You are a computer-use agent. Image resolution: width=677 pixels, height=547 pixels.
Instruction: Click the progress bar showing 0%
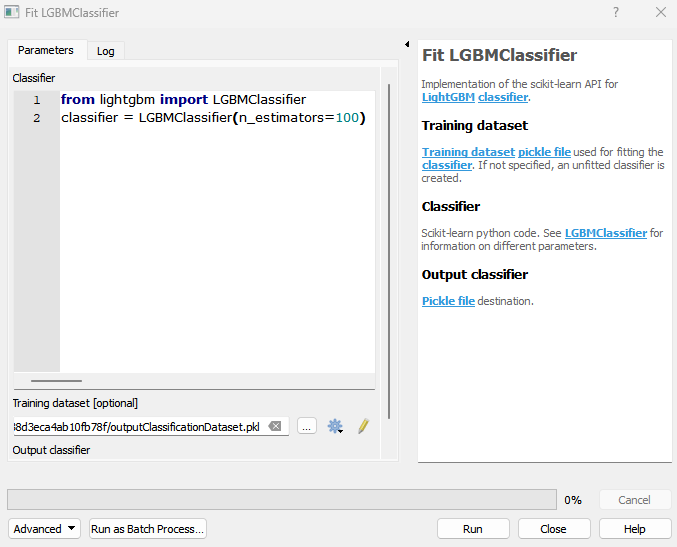pyautogui.click(x=282, y=500)
